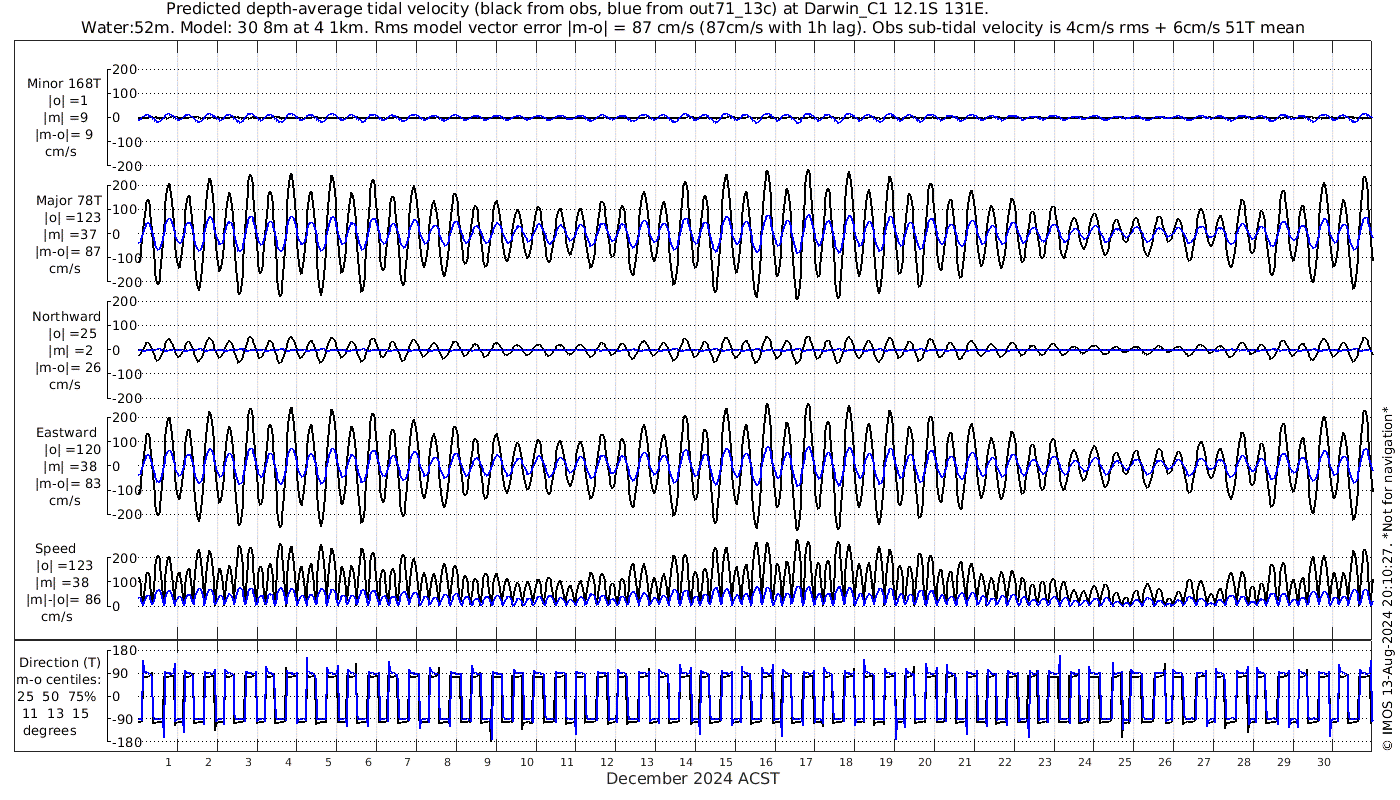
Task: Click the '|o| =1' value in the Minor panel
Action: [68, 101]
